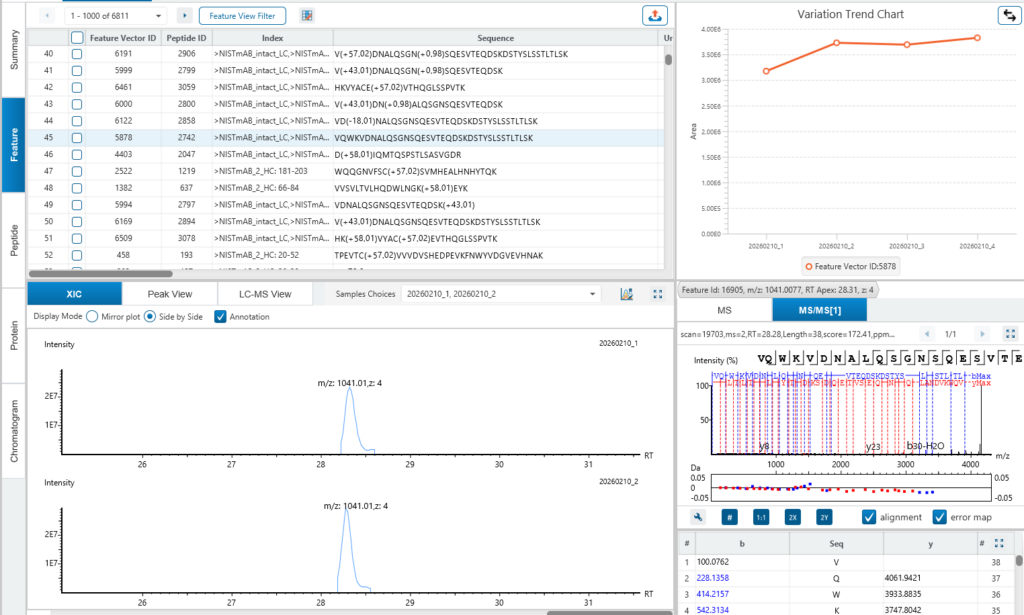Open the column settings grid icon
1024x615 pixels.
point(307,16)
